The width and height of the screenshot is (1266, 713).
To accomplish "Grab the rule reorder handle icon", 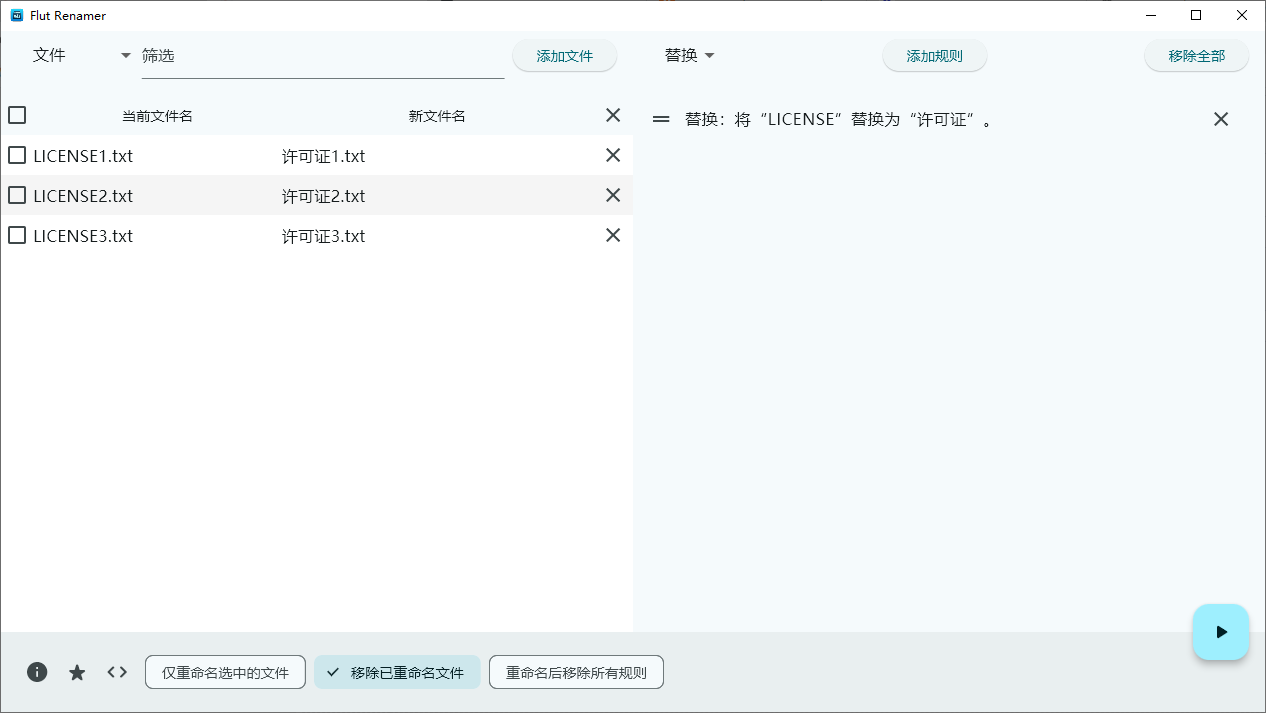I will click(661, 119).
